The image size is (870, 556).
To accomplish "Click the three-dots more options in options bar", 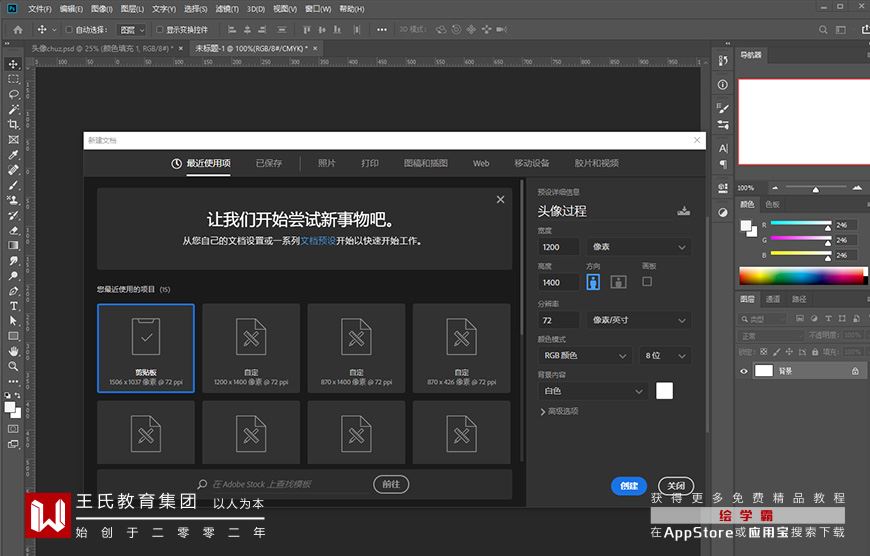I will click(382, 29).
